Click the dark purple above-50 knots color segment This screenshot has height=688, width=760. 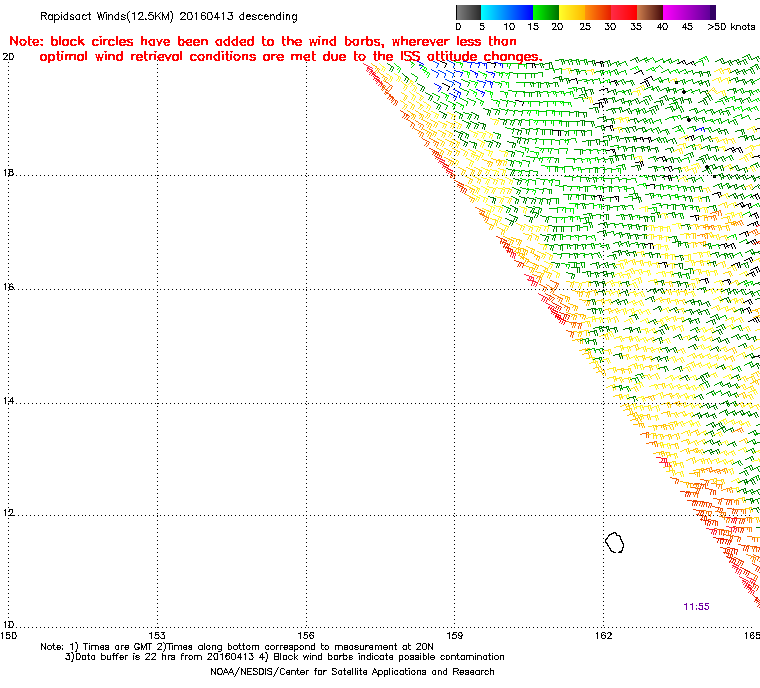713,12
